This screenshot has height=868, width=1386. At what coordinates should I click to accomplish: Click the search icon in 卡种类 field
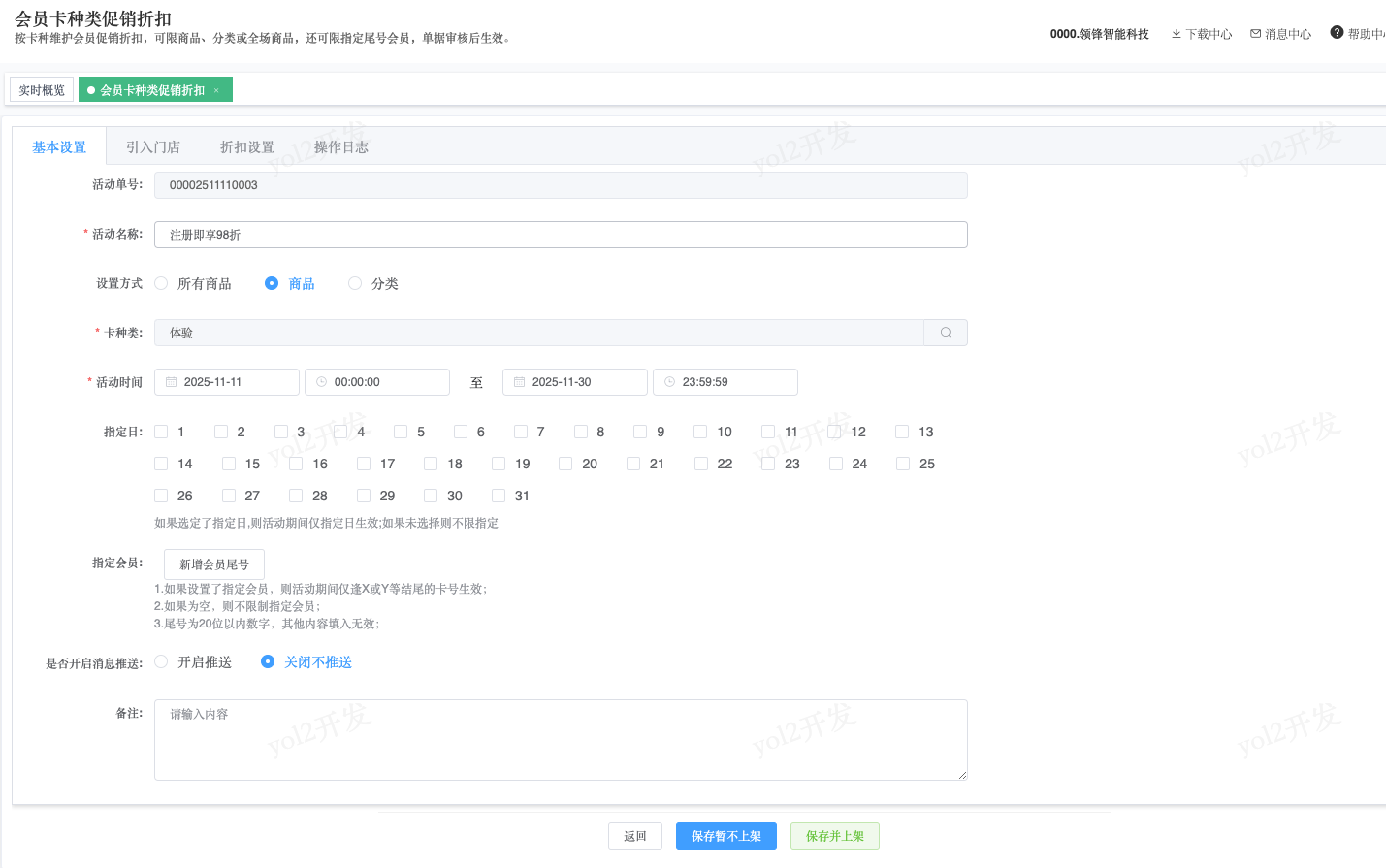[x=946, y=333]
